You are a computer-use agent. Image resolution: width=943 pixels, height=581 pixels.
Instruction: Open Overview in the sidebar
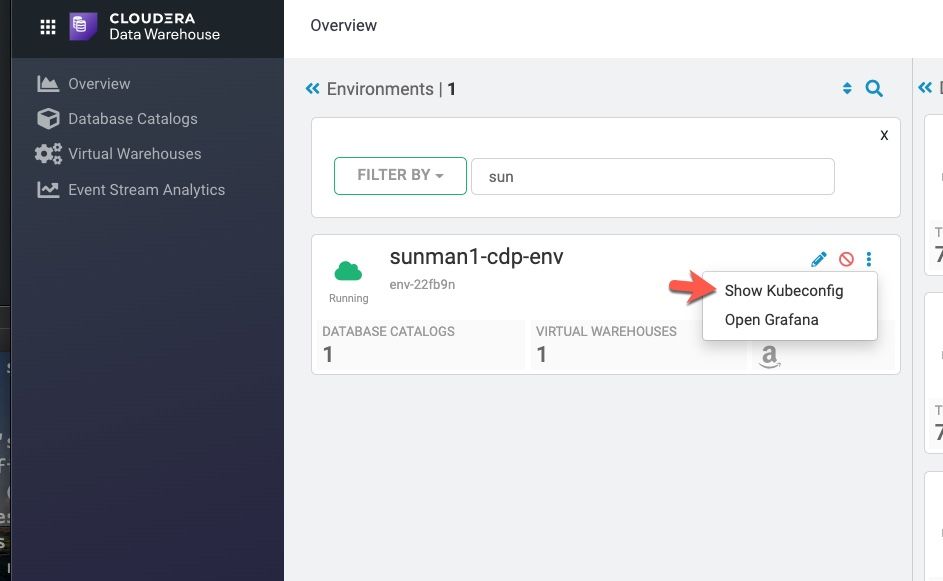[99, 84]
